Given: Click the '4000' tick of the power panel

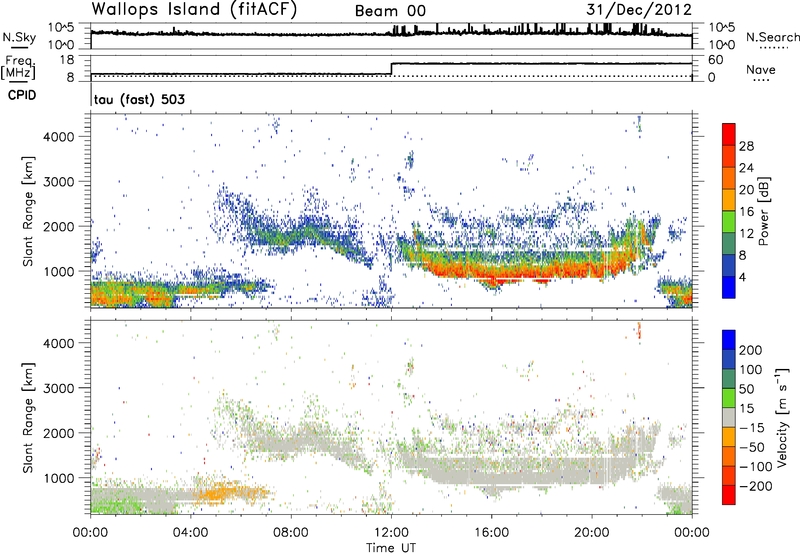Looking at the screenshot, I should [59, 137].
